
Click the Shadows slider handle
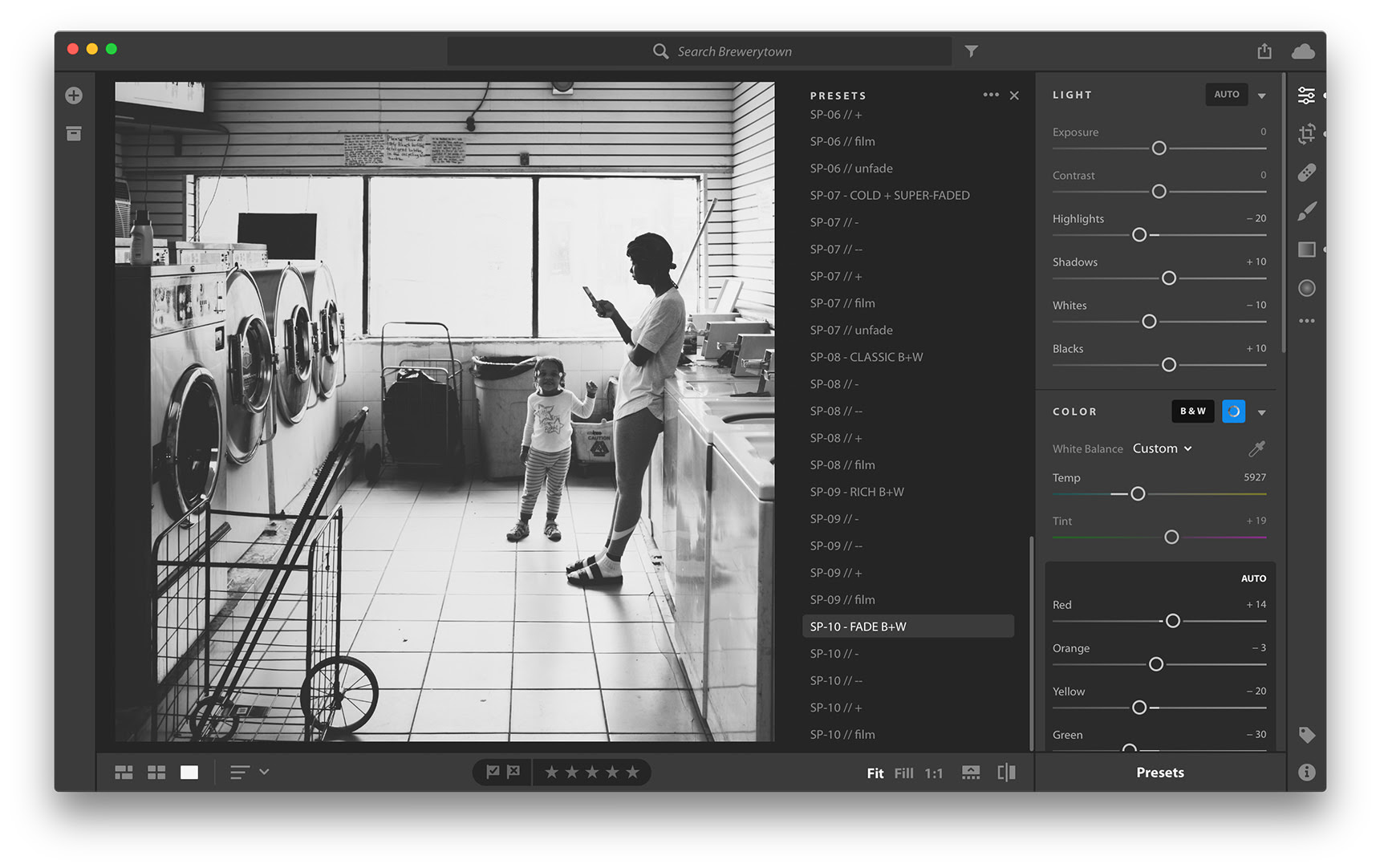[1169, 278]
